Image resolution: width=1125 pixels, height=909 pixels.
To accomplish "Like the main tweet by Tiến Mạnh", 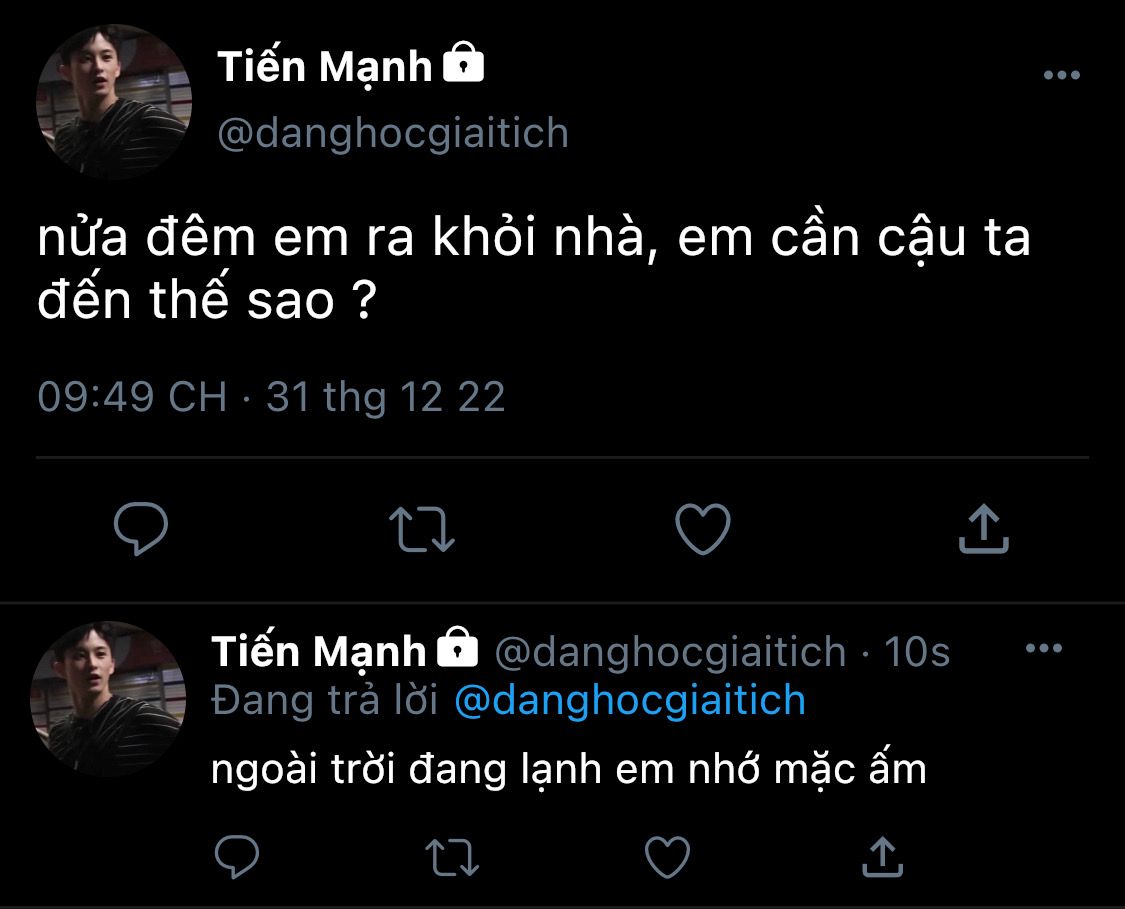I will [x=703, y=530].
